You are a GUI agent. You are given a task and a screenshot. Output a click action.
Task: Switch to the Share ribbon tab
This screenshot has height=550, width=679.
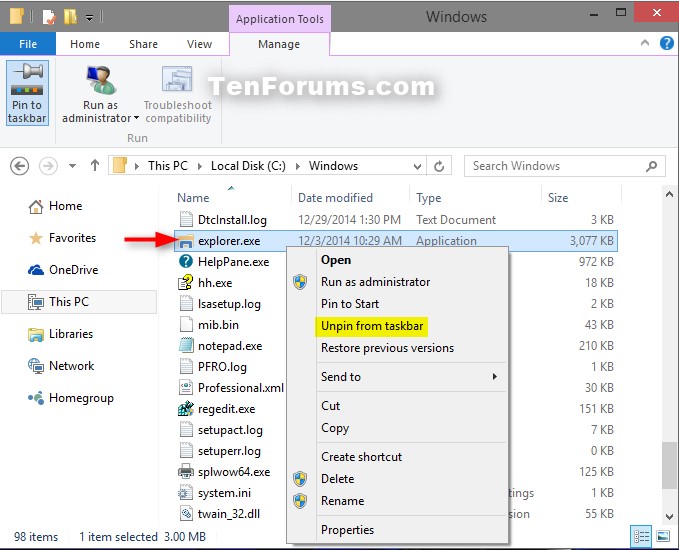[x=143, y=44]
